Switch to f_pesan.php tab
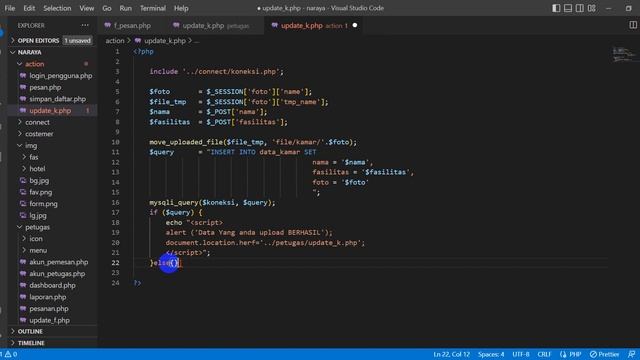The height and width of the screenshot is (360, 640). pyautogui.click(x=127, y=25)
